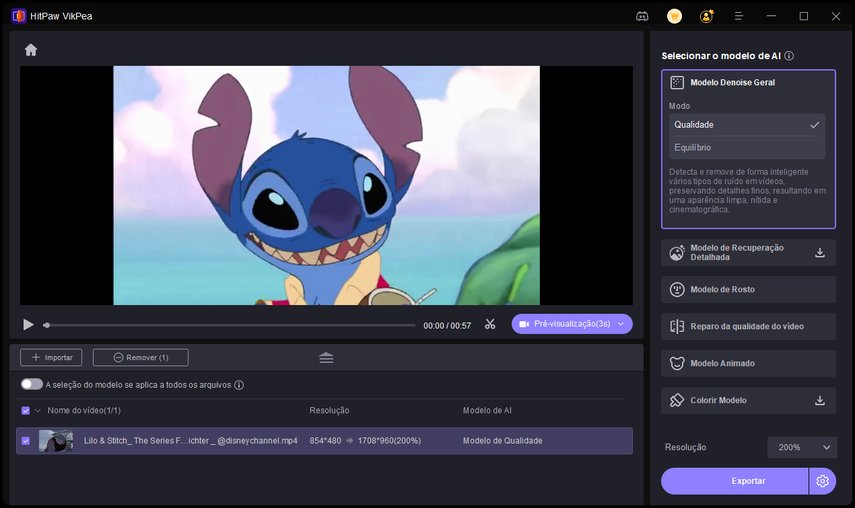
Task: Click the Modelo de Qualidade cell
Action: 502,440
